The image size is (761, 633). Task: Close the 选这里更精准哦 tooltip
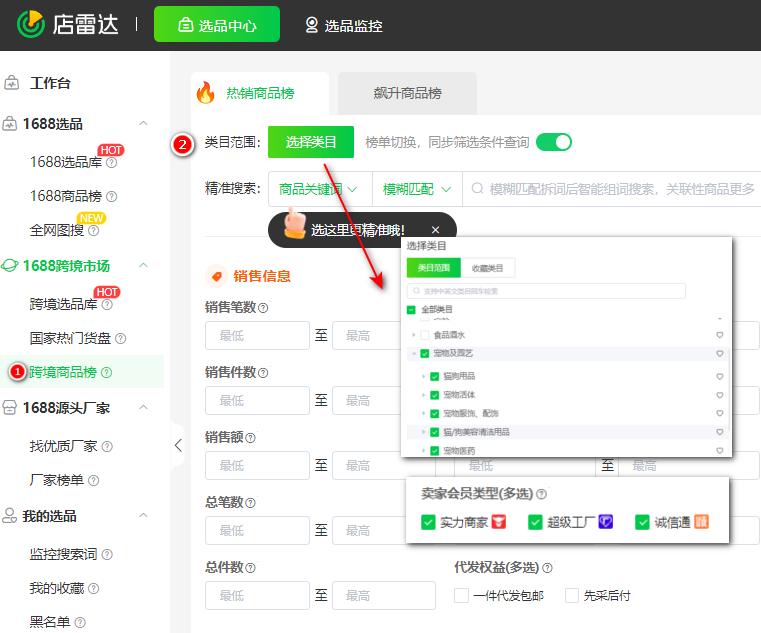click(x=435, y=230)
